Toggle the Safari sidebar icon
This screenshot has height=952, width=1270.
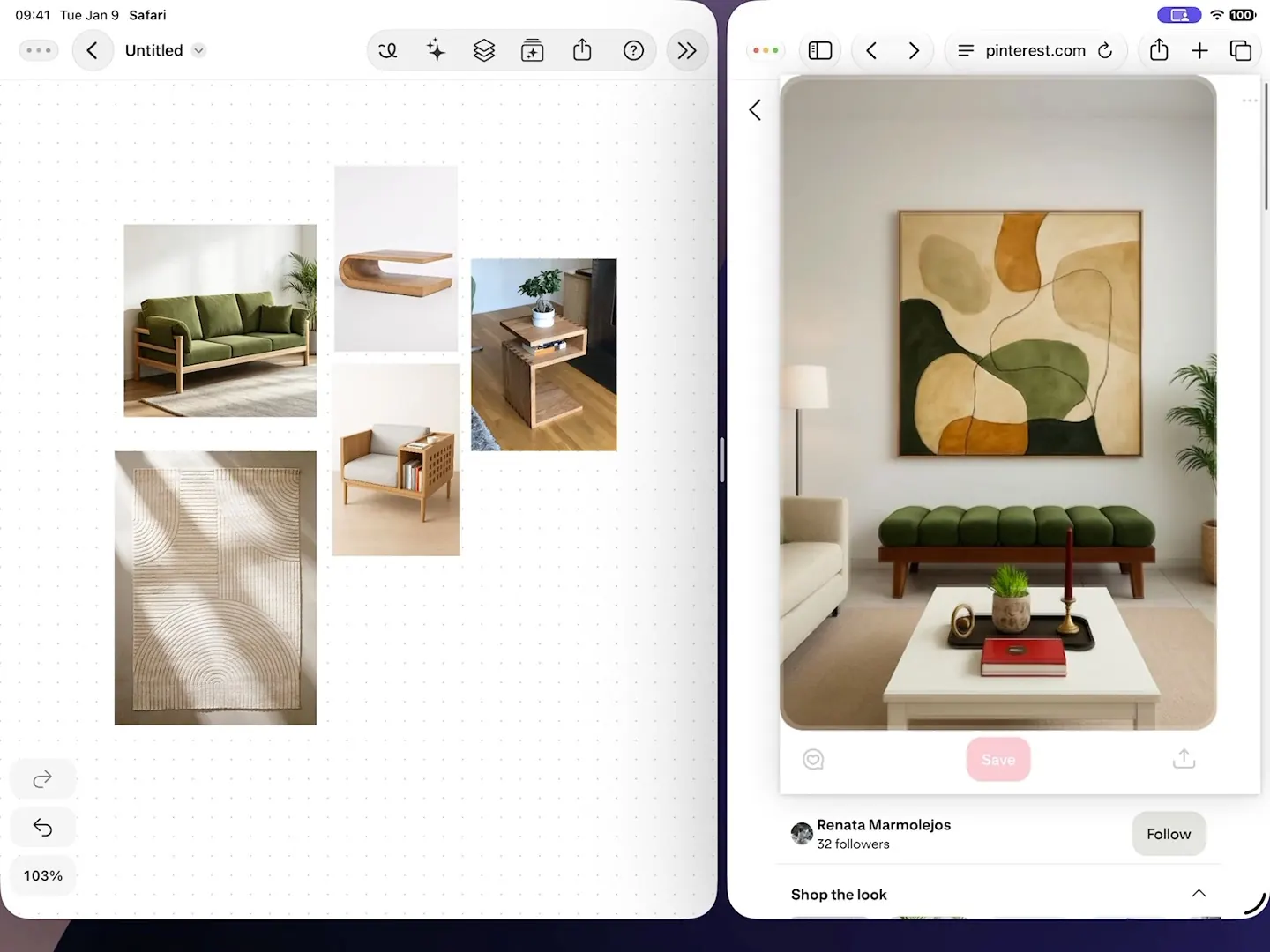point(820,50)
